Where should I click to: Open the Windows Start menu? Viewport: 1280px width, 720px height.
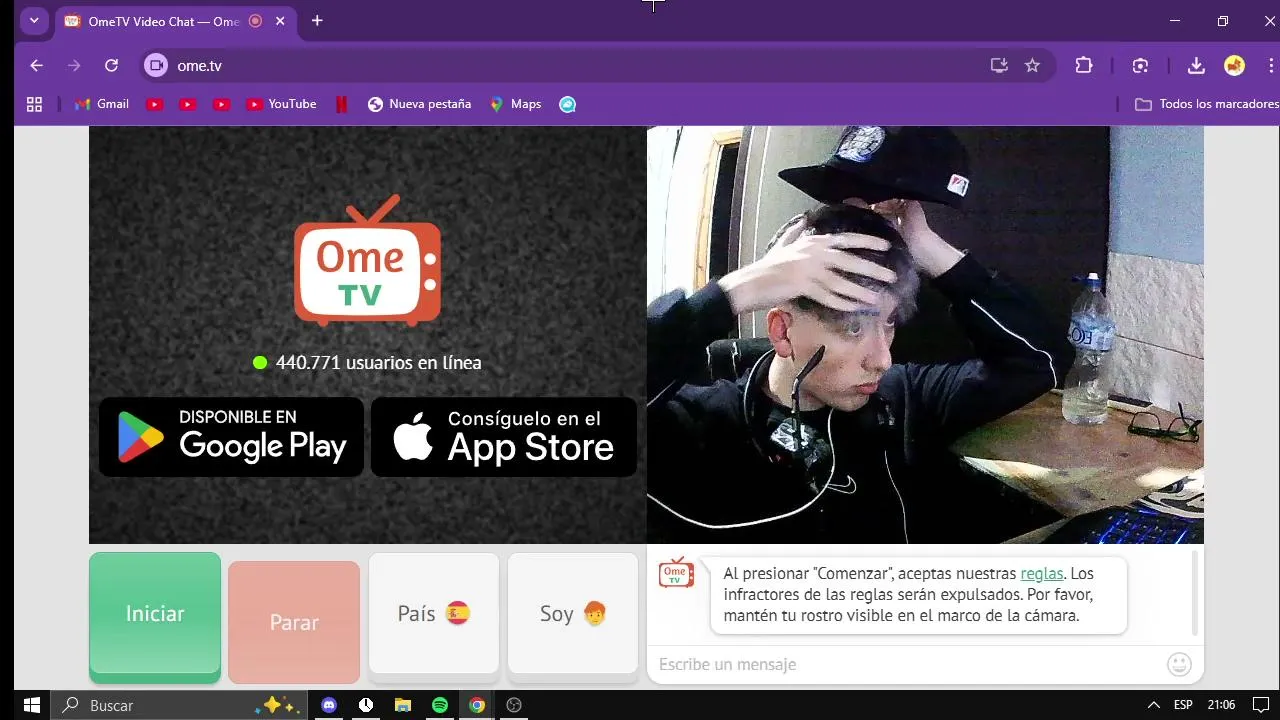pos(31,705)
